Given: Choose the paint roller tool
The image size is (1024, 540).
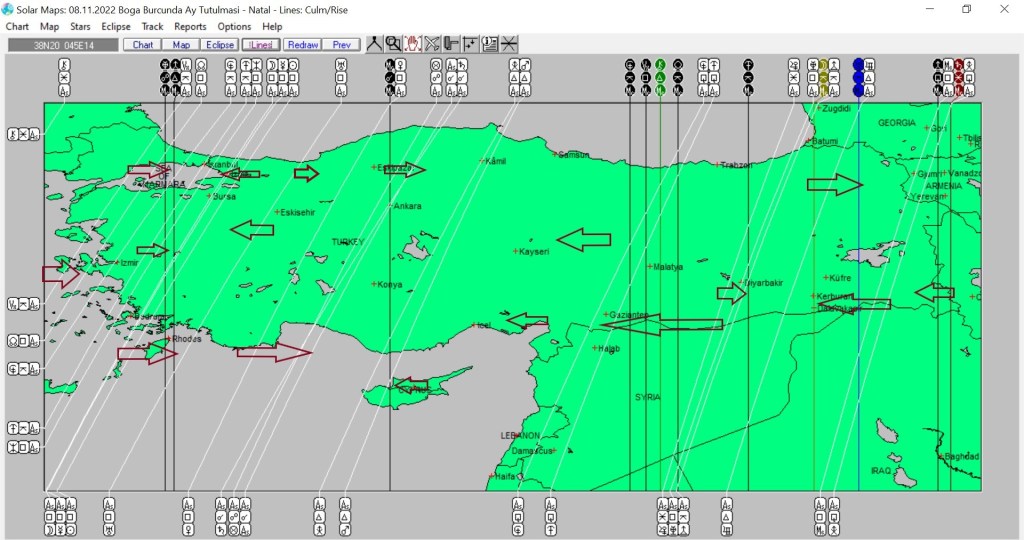Looking at the screenshot, I should [x=451, y=44].
